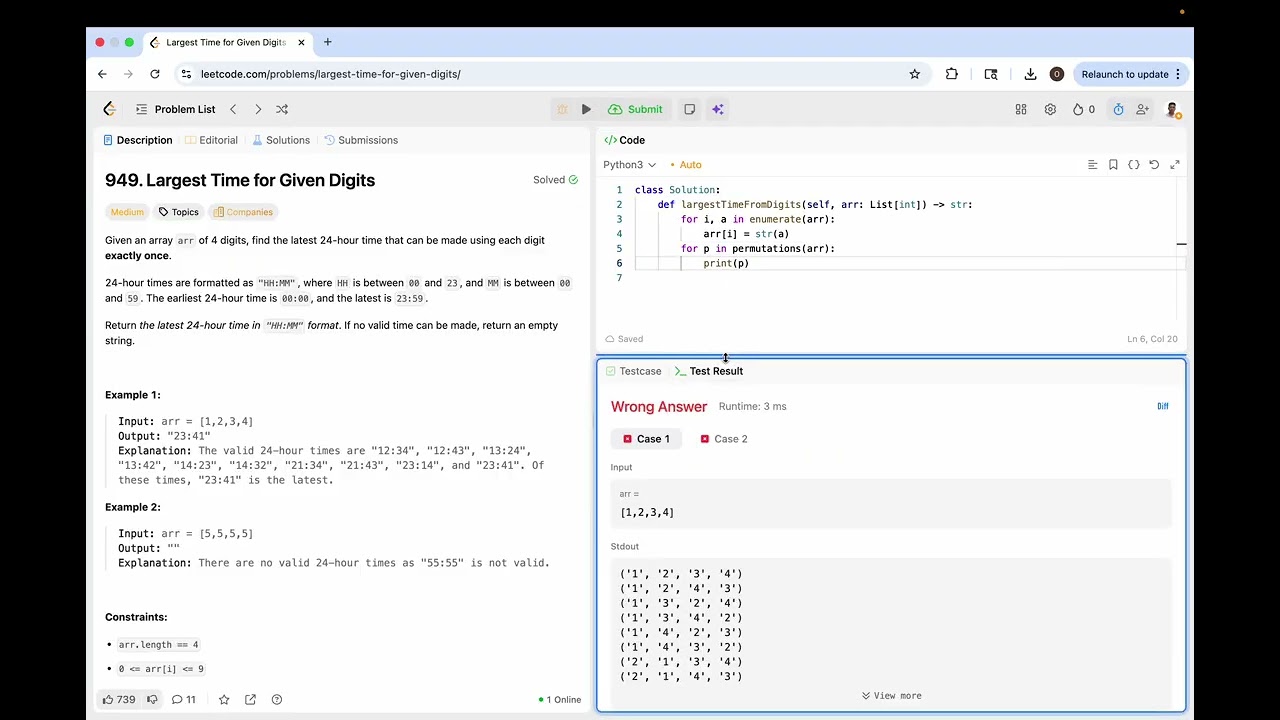Viewport: 1280px width, 720px height.
Task: Close the Largest Time for Given Digits tab
Action: point(301,42)
